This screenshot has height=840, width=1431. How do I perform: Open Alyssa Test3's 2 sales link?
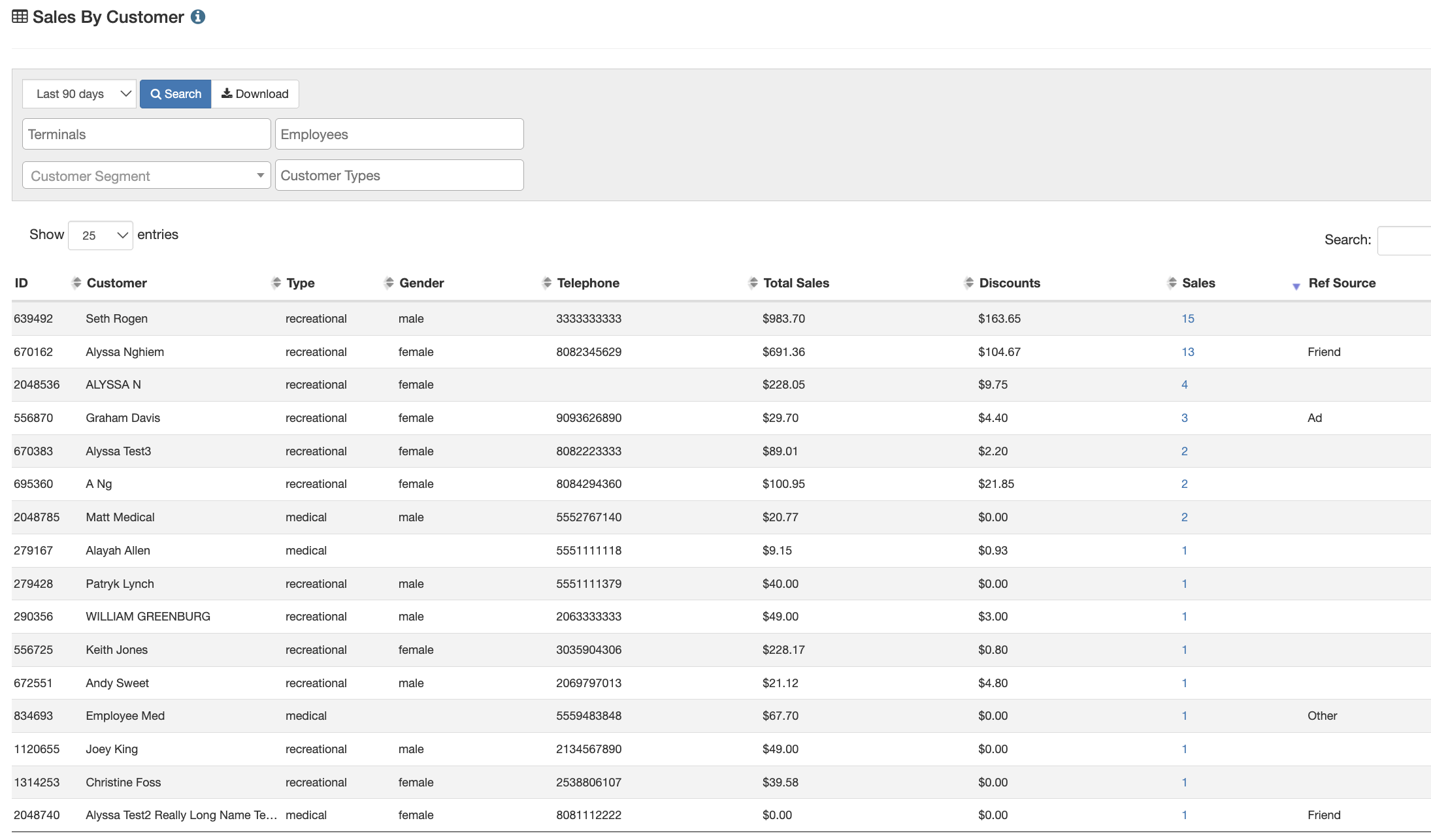1184,451
